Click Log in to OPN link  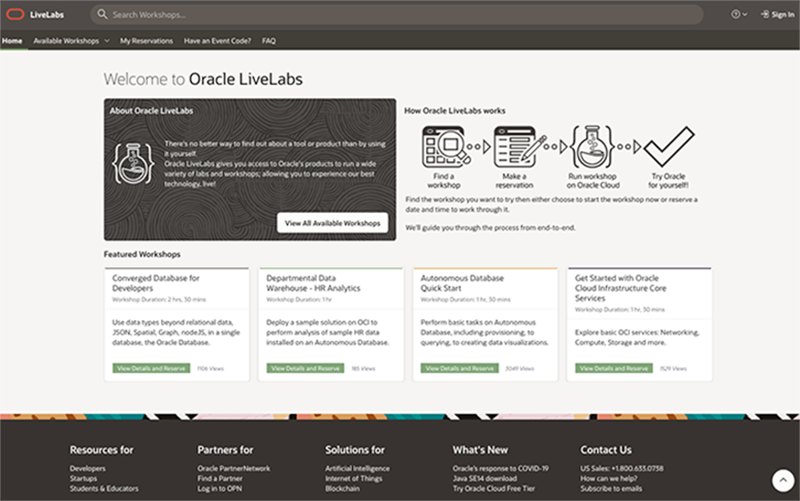pyautogui.click(x=219, y=489)
